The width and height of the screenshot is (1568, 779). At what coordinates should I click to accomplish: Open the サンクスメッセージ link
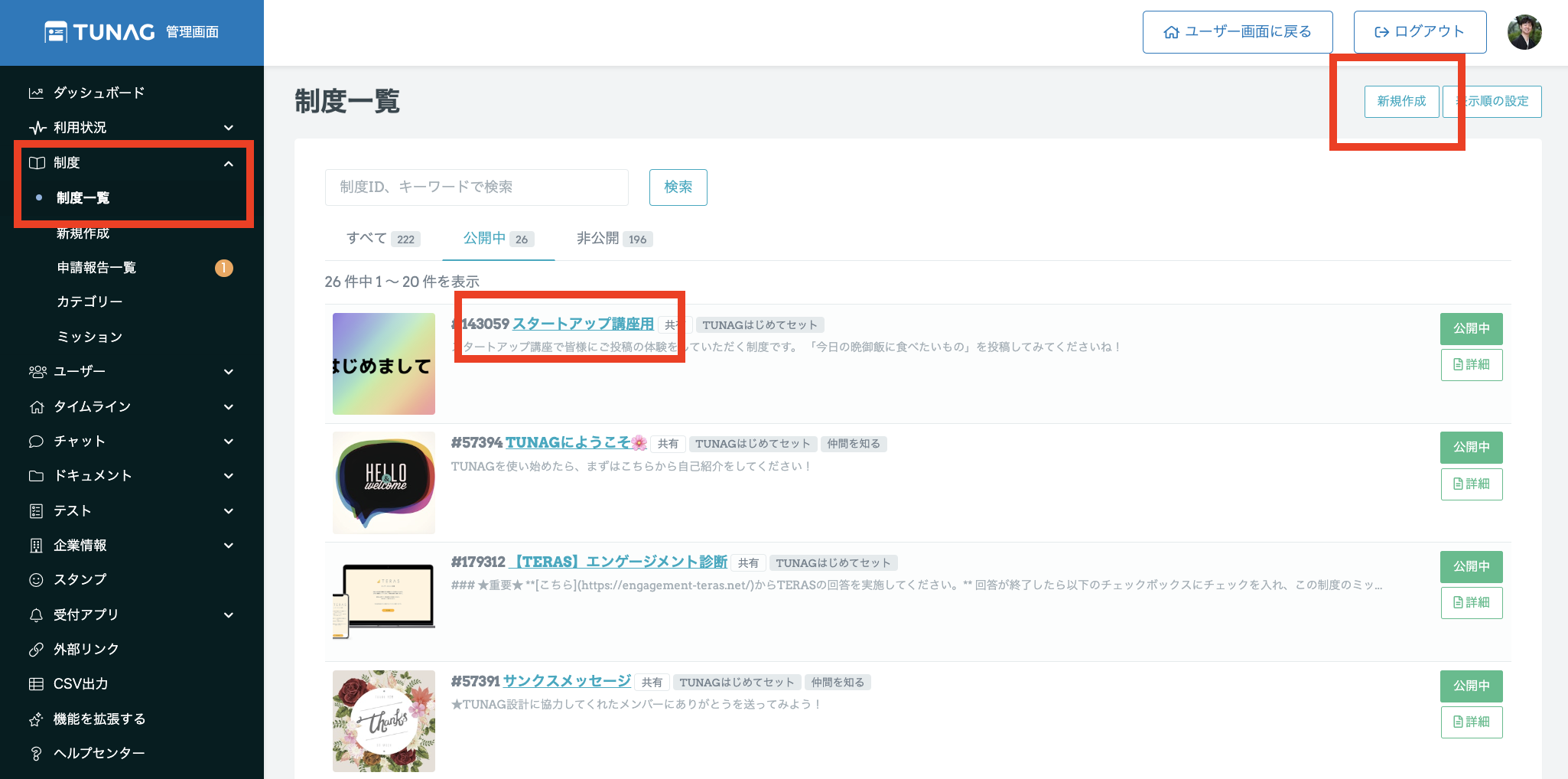point(567,681)
